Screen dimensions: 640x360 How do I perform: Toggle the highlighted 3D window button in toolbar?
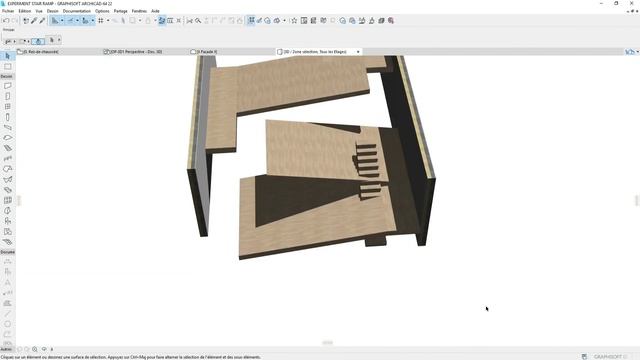251,20
